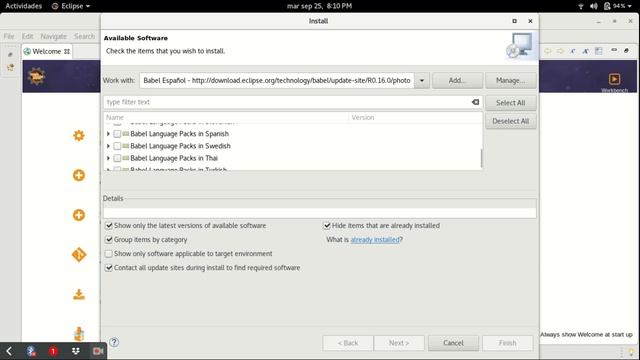Enable Show only software applicable to target environment
The width and height of the screenshot is (640, 360).
[109, 253]
